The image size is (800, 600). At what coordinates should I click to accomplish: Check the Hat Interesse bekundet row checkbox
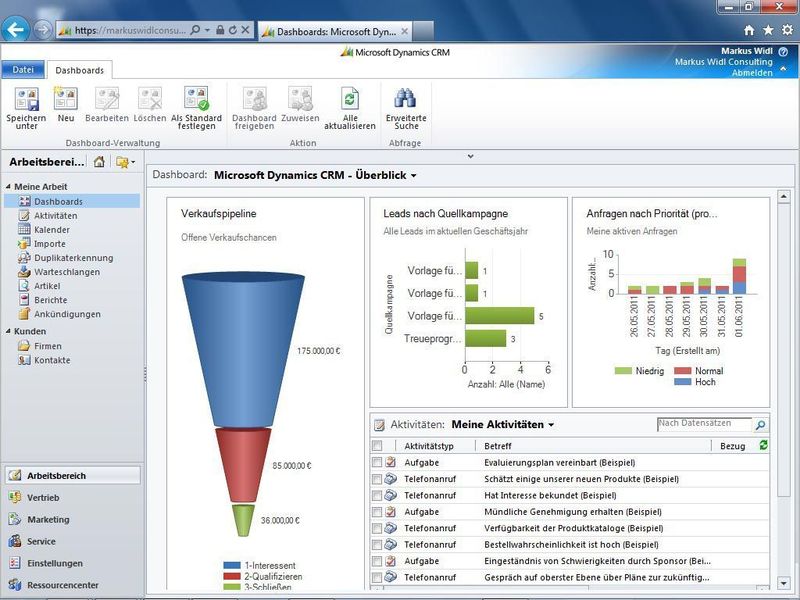(377, 495)
